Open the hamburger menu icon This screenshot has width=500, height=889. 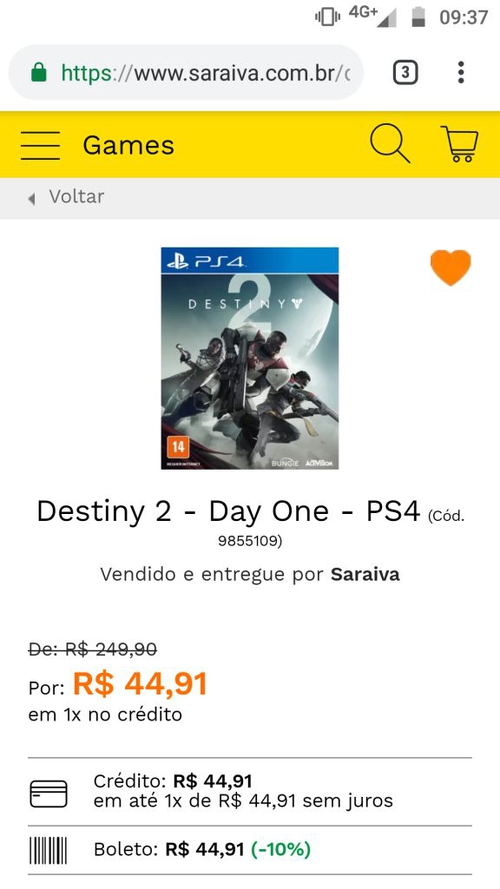[40, 146]
